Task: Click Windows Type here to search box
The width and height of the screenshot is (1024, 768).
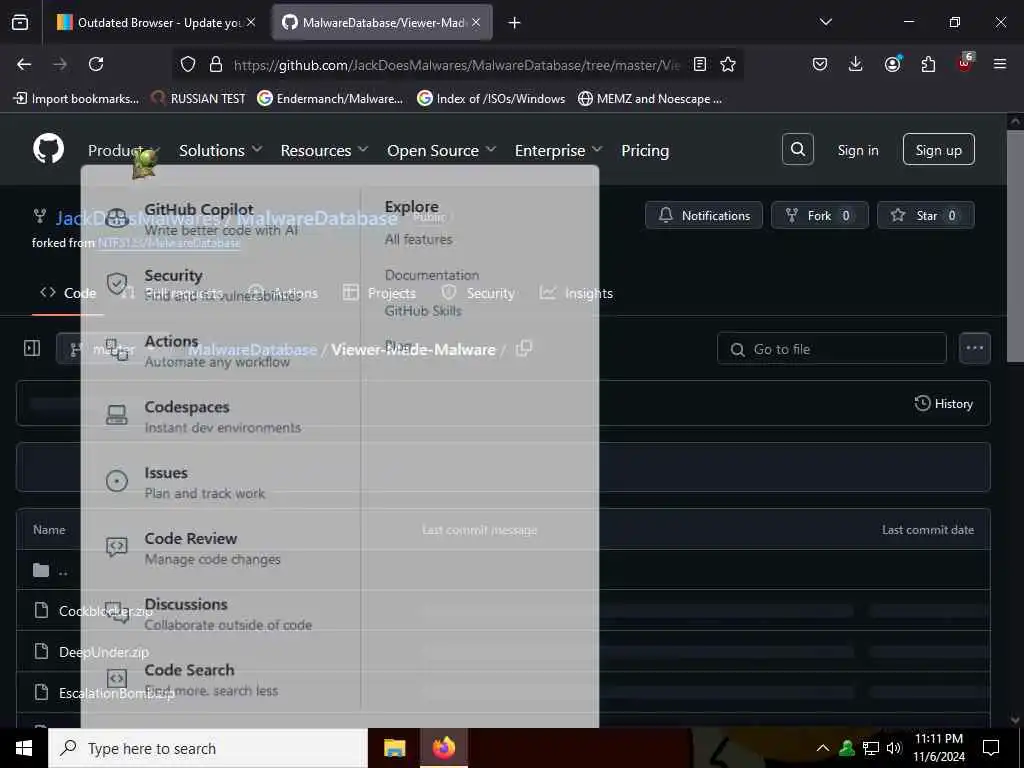Action: [208, 748]
